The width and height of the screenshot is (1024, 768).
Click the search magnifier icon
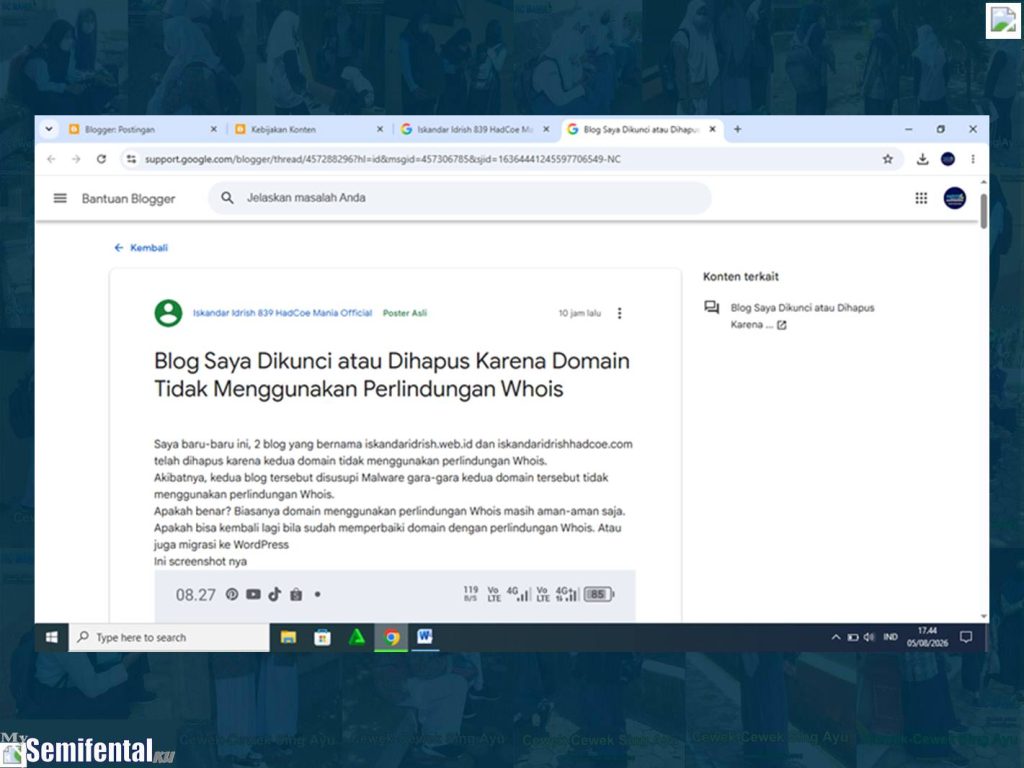tap(227, 197)
